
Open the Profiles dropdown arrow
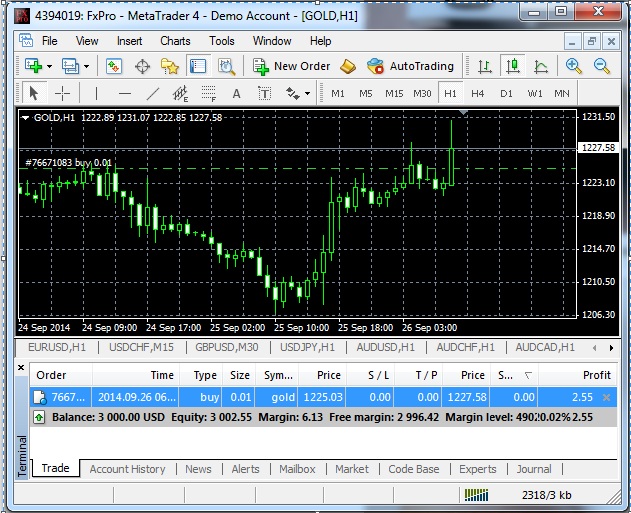(86, 66)
